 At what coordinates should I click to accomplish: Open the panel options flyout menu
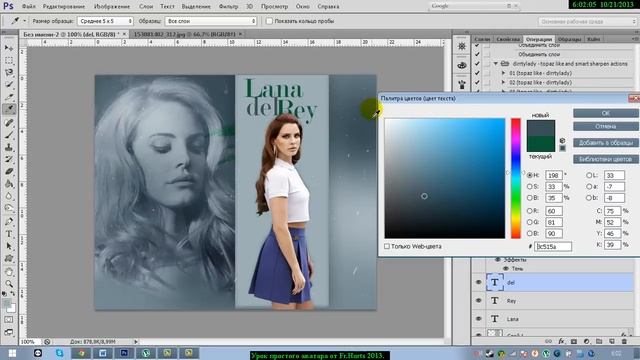(635, 39)
